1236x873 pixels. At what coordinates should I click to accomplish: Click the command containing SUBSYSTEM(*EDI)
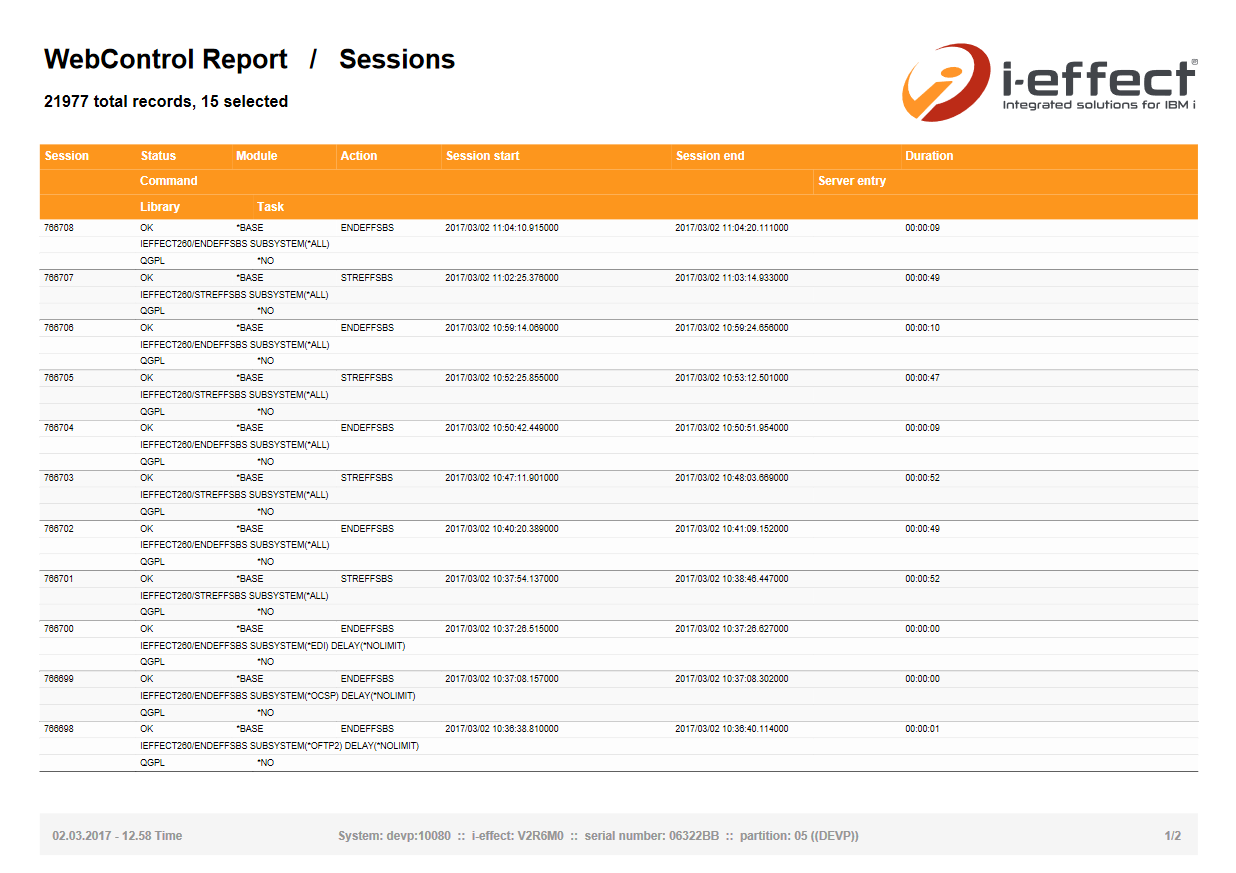click(272, 645)
